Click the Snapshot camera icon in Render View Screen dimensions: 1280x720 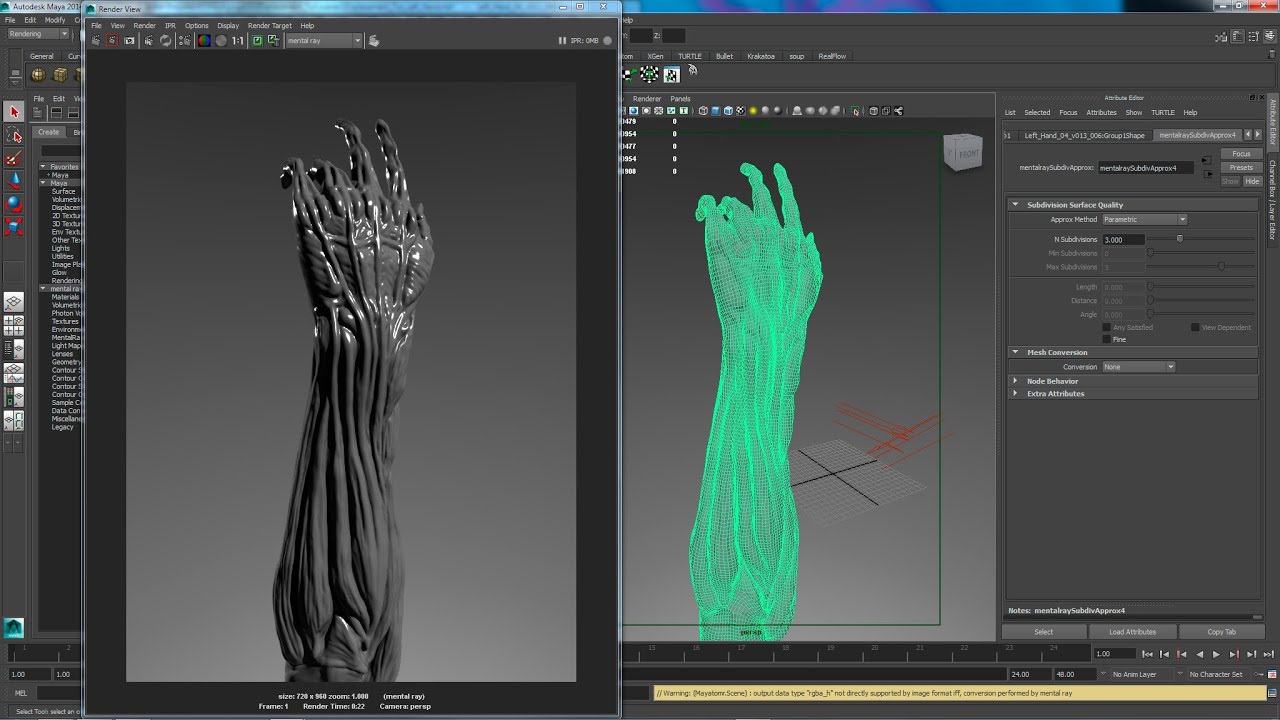[129, 41]
